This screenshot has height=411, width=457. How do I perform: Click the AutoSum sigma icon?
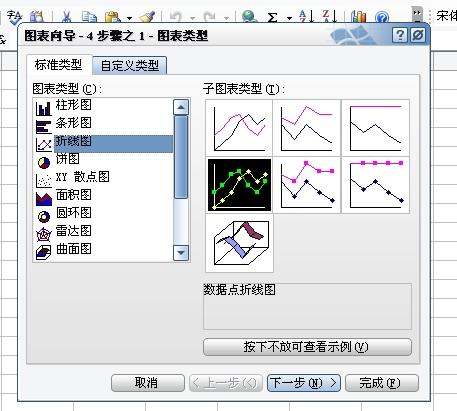272,17
